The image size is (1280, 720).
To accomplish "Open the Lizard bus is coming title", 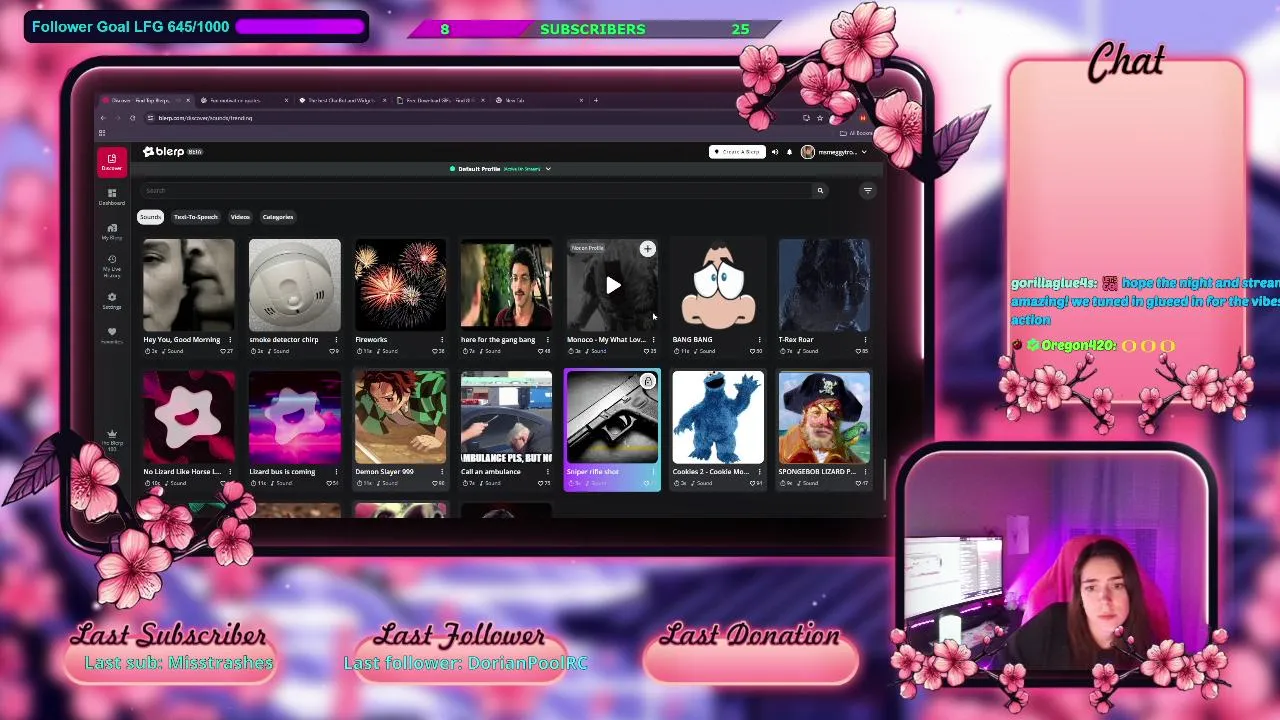I will coord(282,472).
